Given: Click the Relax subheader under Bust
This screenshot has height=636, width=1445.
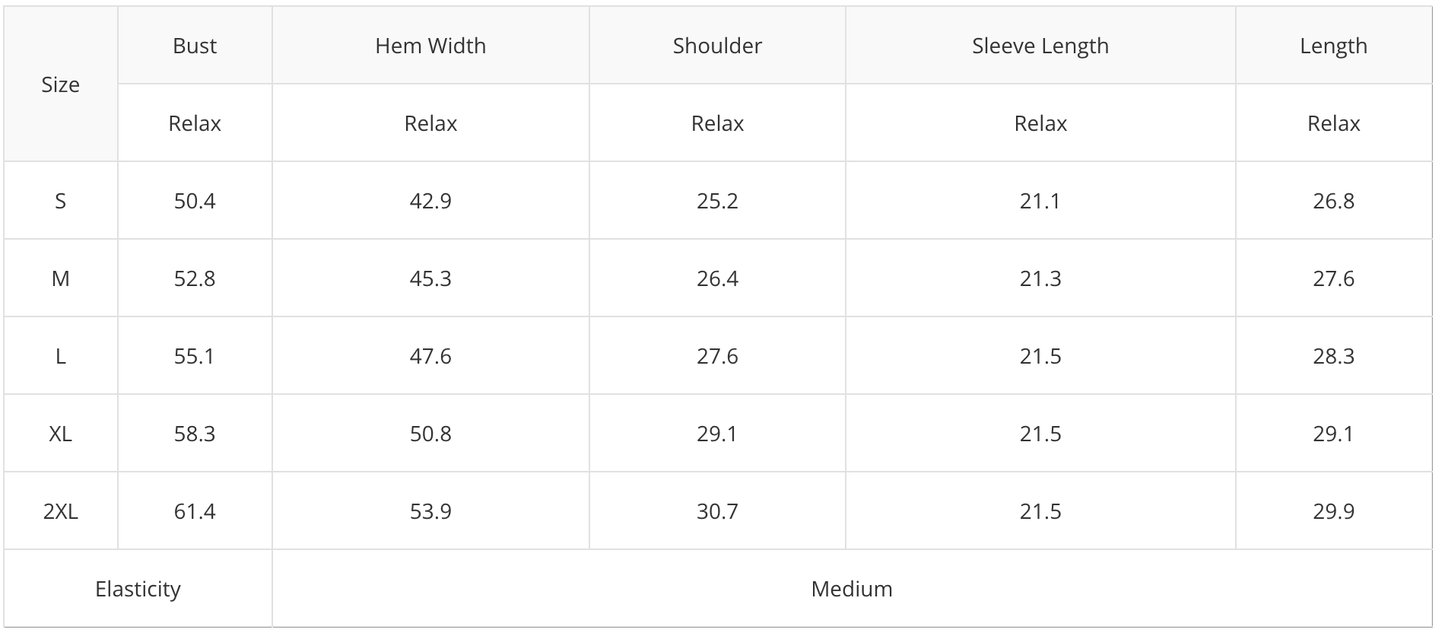Looking at the screenshot, I should coord(194,124).
